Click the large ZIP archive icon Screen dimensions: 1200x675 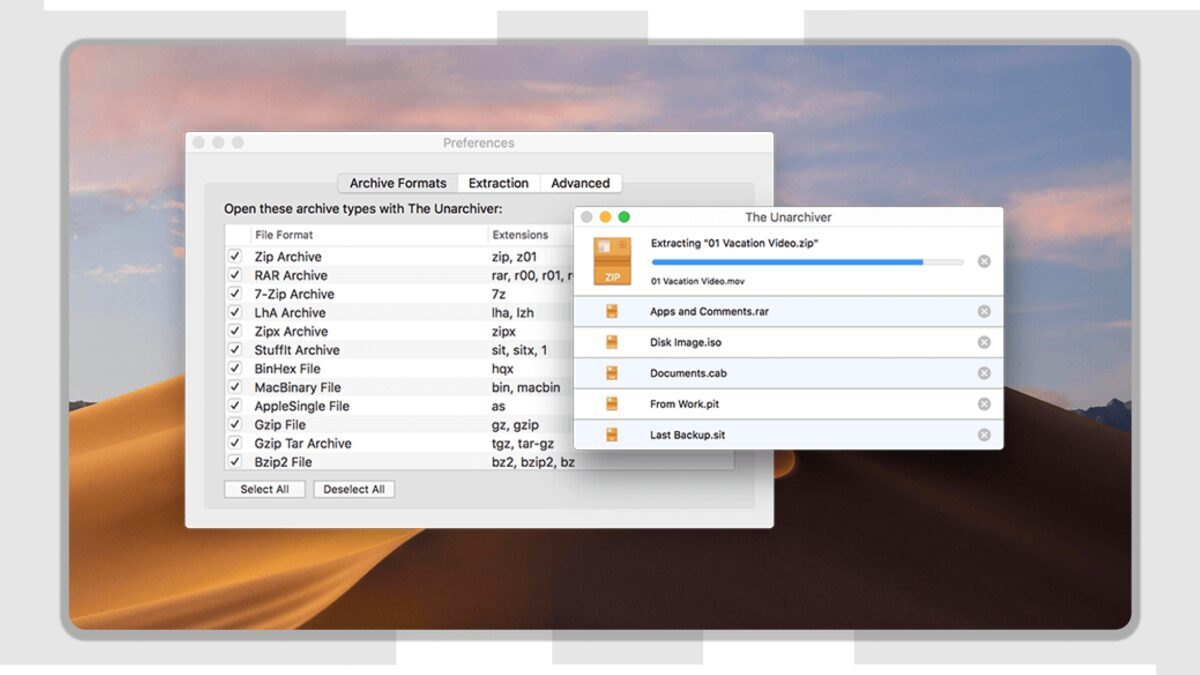(612, 261)
